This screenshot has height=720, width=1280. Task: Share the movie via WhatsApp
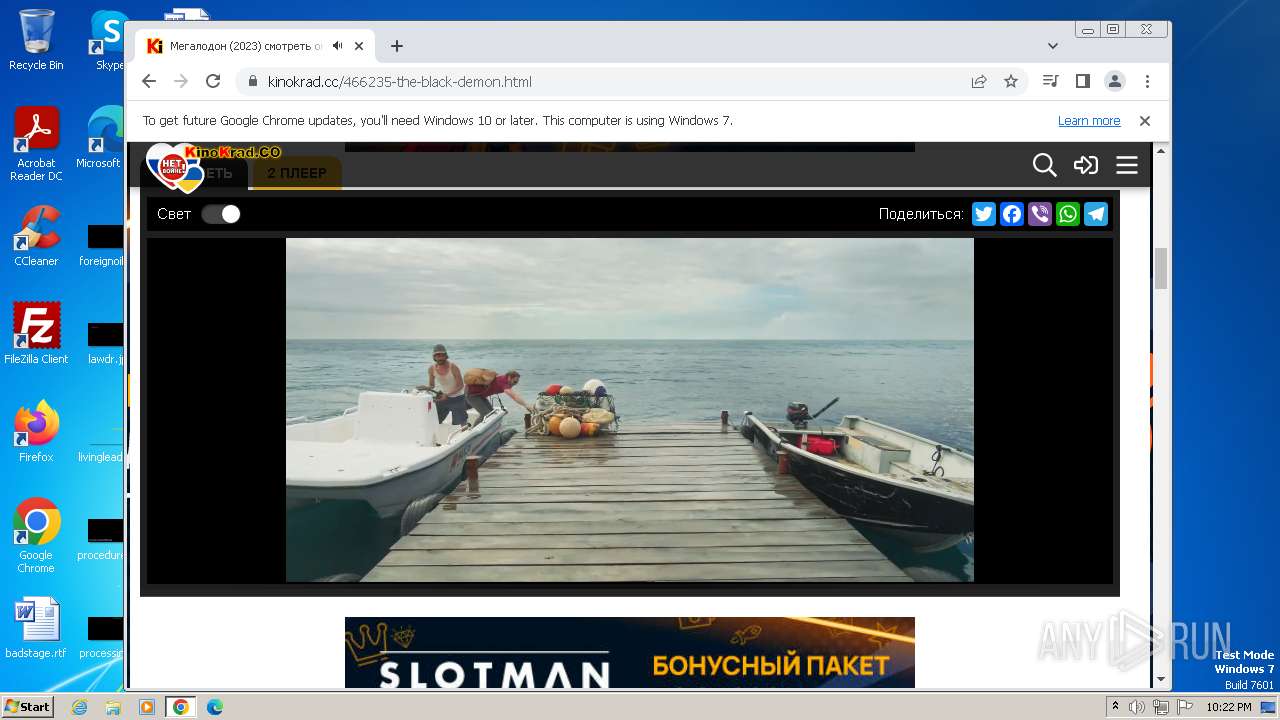click(1068, 214)
